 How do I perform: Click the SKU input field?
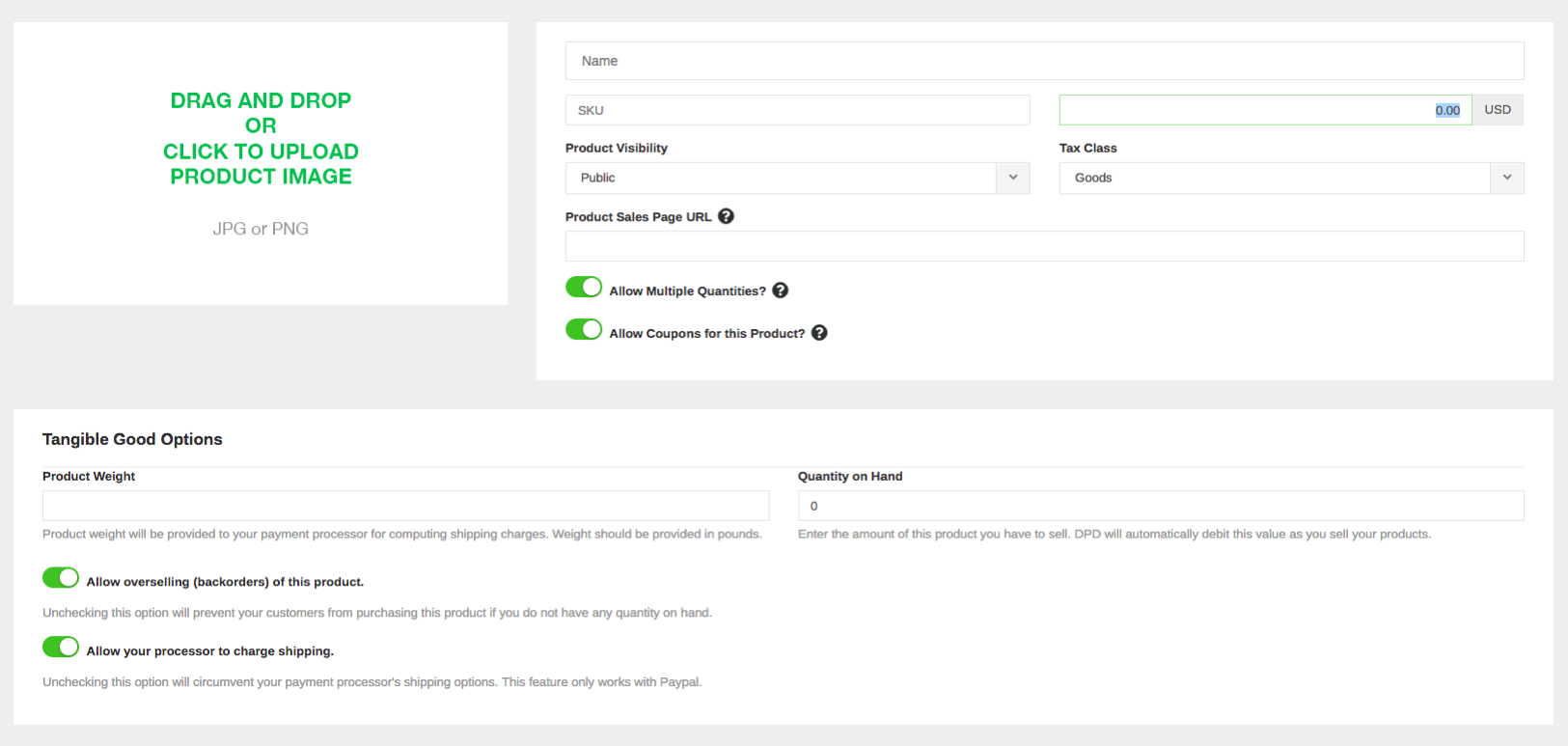[x=797, y=110]
